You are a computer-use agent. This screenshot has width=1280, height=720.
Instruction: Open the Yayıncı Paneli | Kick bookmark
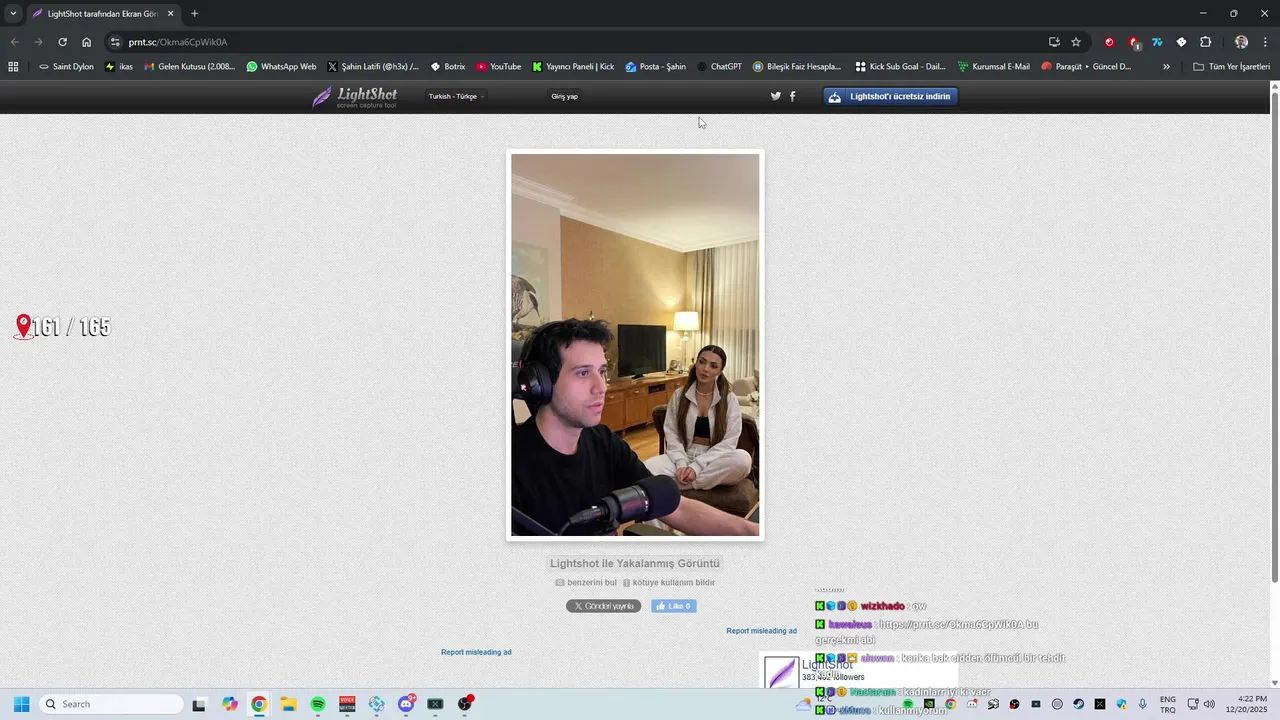point(573,67)
